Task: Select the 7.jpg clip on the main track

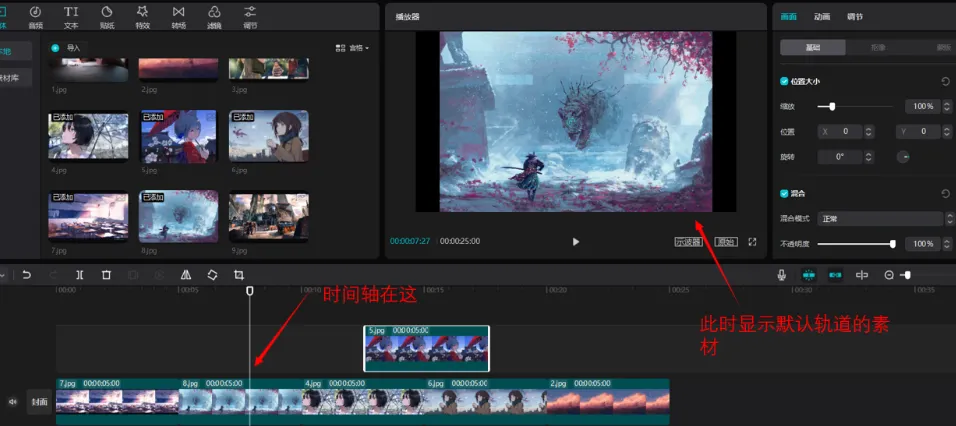Action: tap(117, 402)
